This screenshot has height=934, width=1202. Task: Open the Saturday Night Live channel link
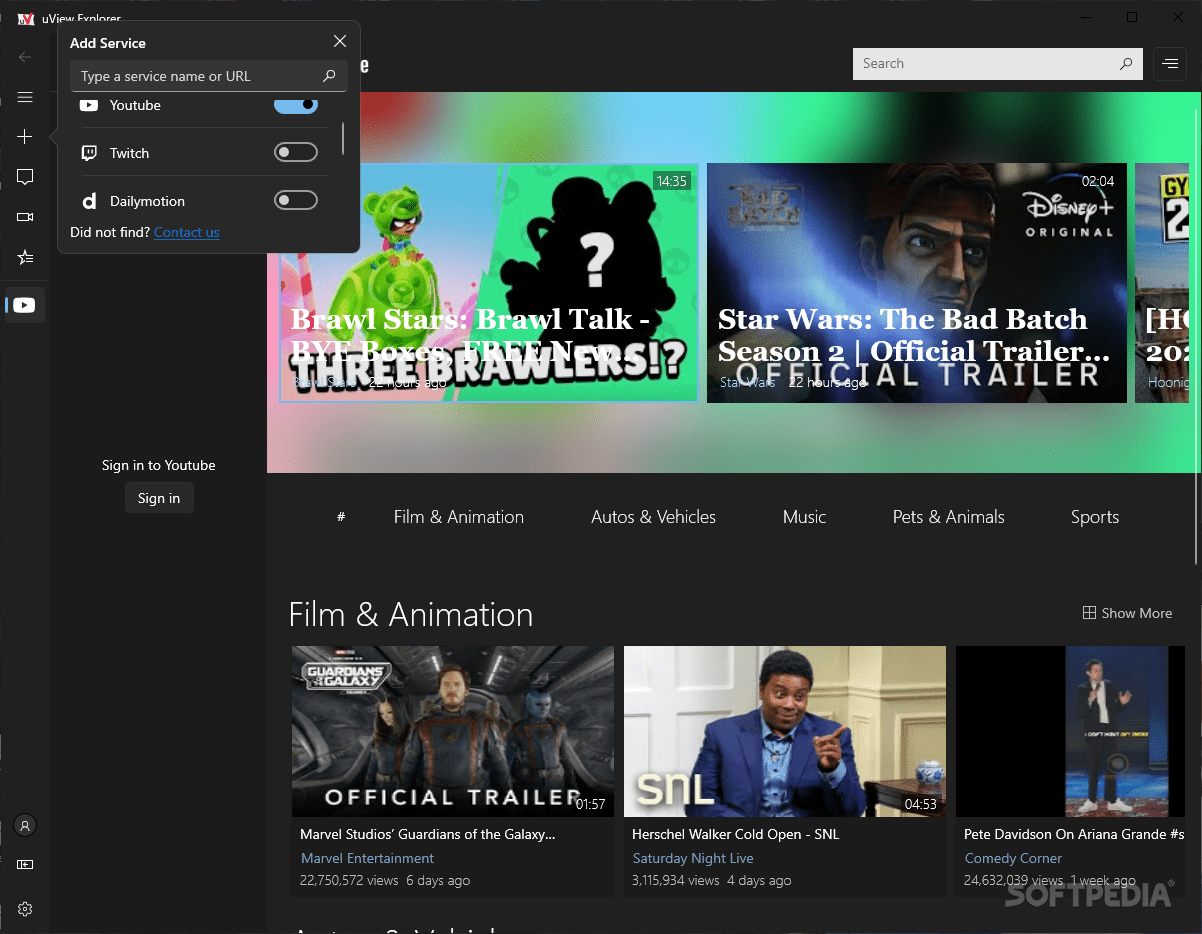click(693, 858)
